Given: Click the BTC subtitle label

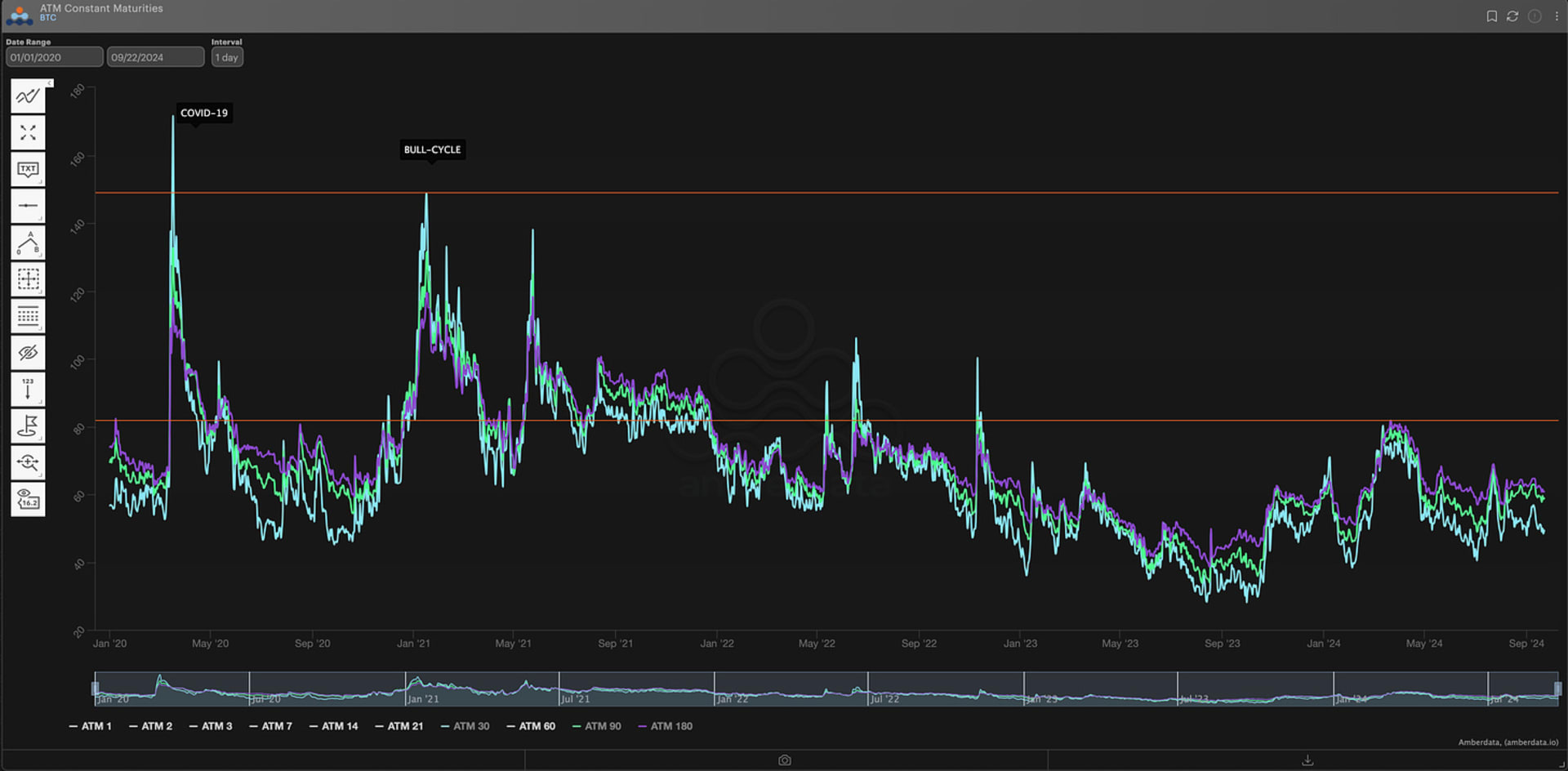Looking at the screenshot, I should pyautogui.click(x=48, y=18).
